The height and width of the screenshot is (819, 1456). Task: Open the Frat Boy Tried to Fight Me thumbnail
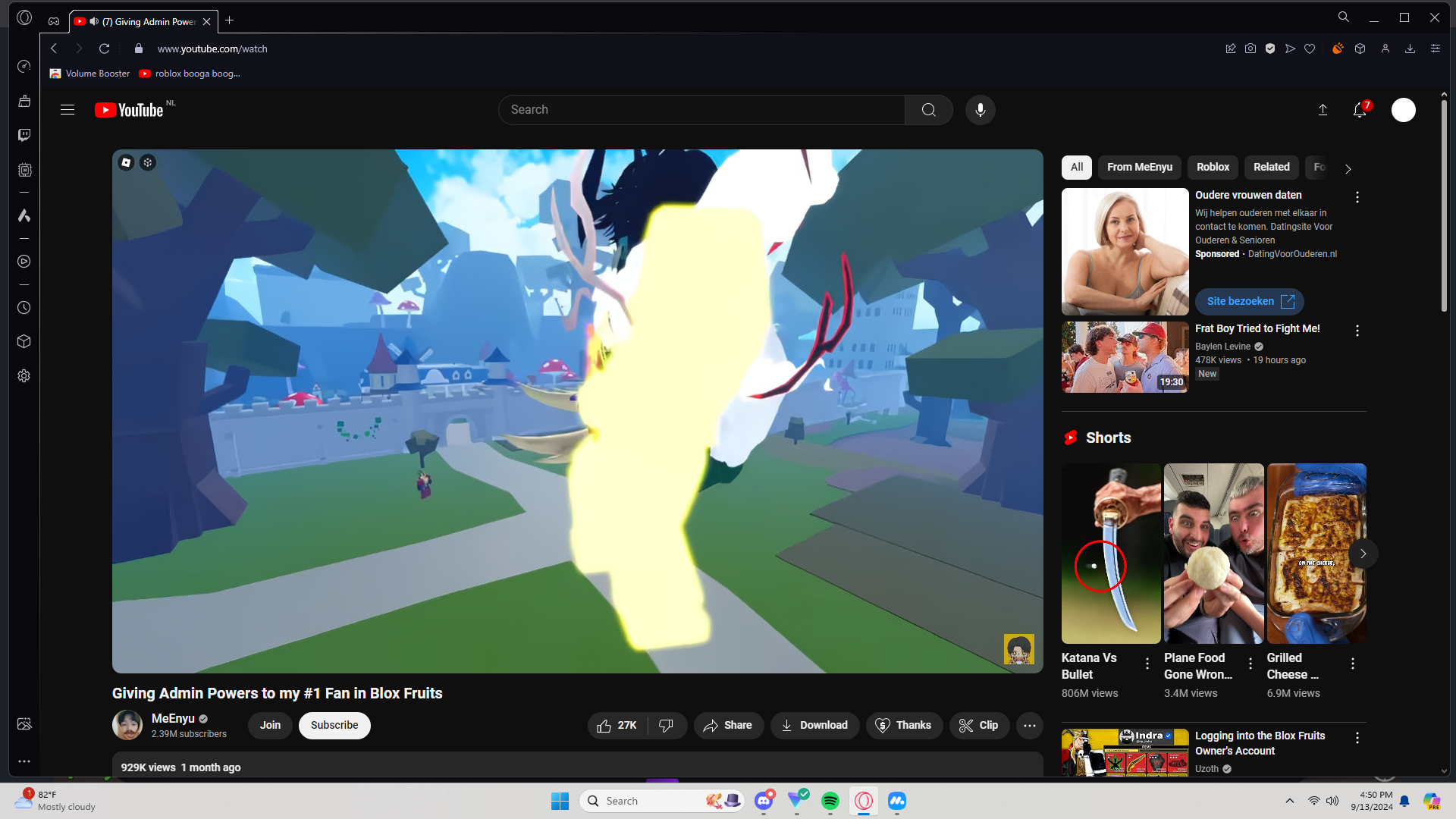(x=1125, y=357)
